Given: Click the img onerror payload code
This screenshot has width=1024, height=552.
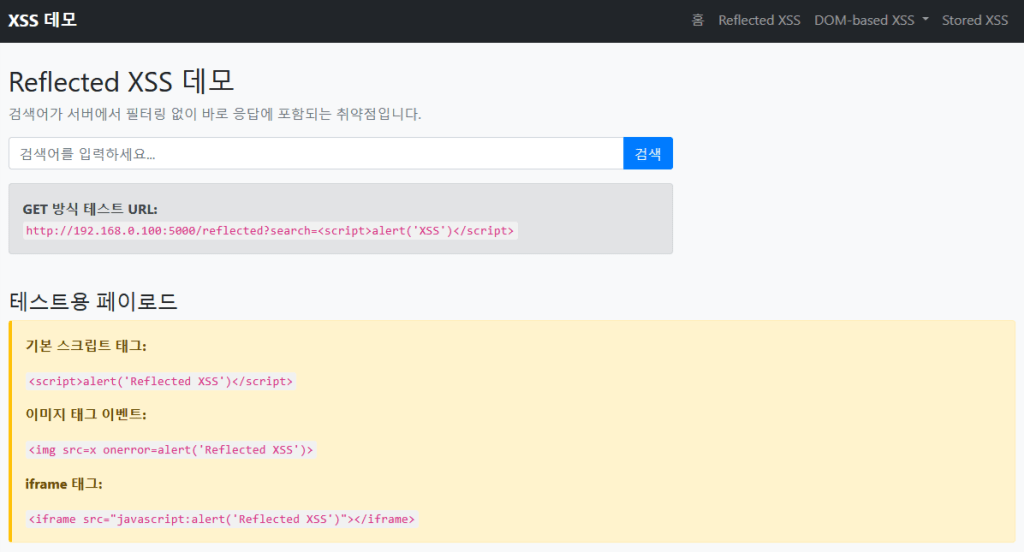Looking at the screenshot, I should click(x=171, y=450).
